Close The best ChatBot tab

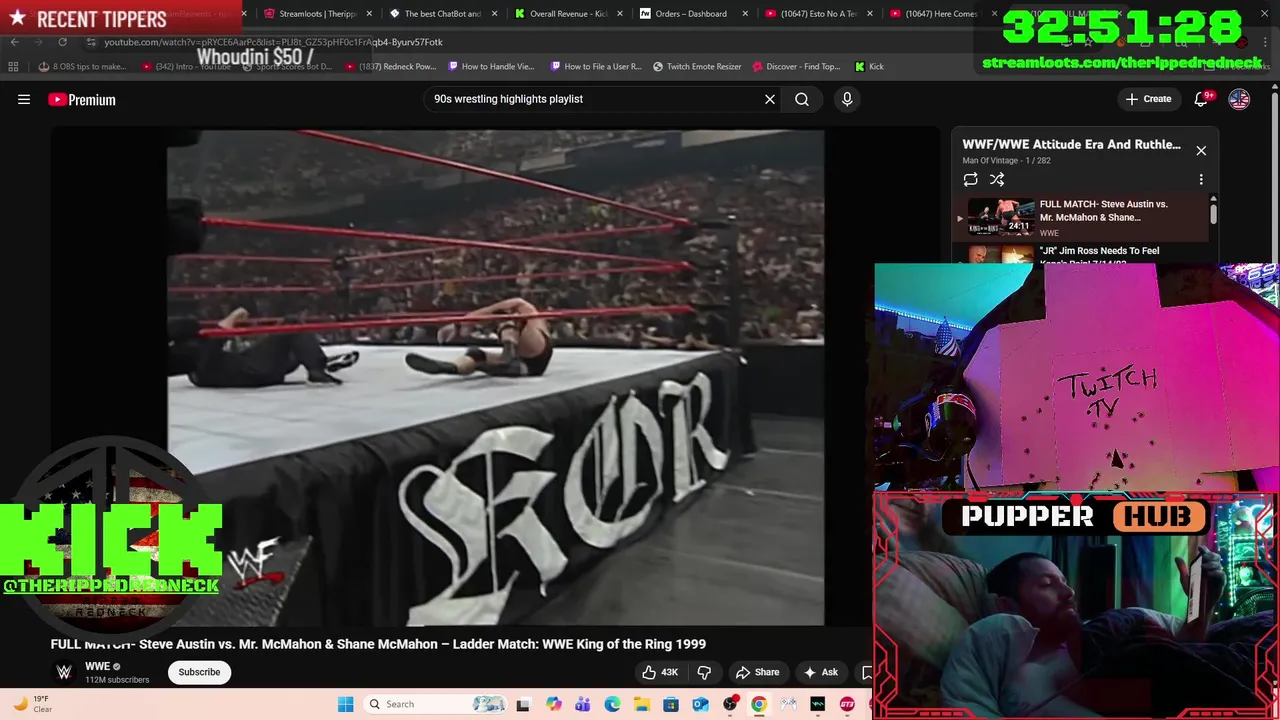[494, 14]
